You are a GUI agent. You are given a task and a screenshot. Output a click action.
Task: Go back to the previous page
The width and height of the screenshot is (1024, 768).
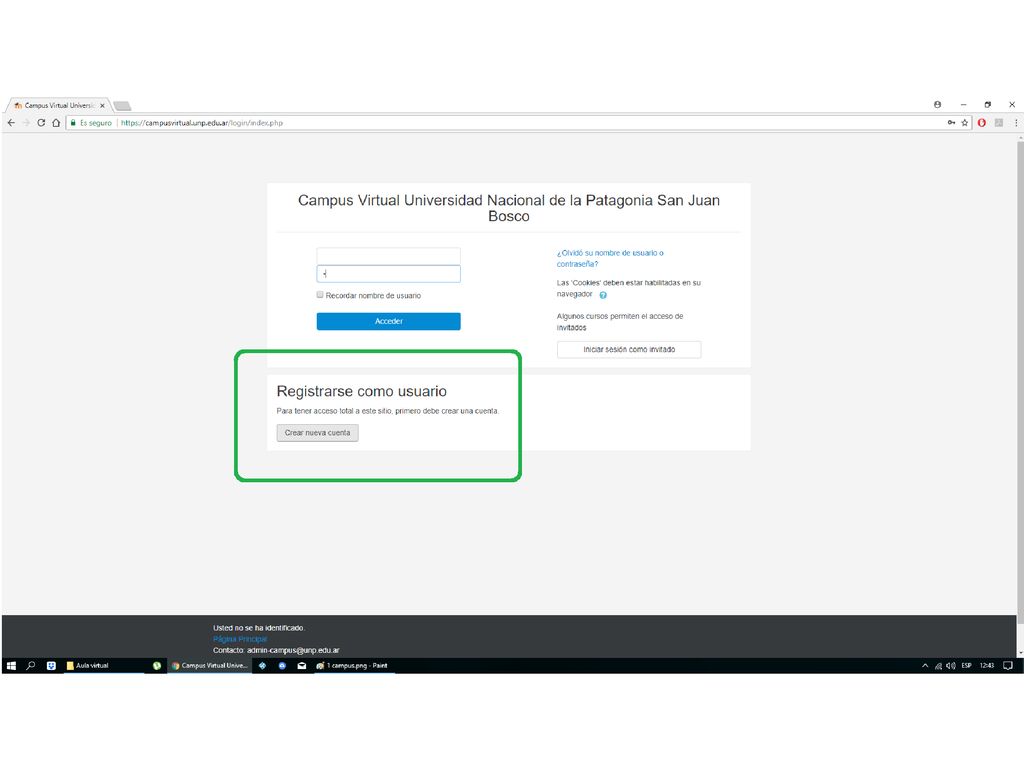pyautogui.click(x=11, y=123)
